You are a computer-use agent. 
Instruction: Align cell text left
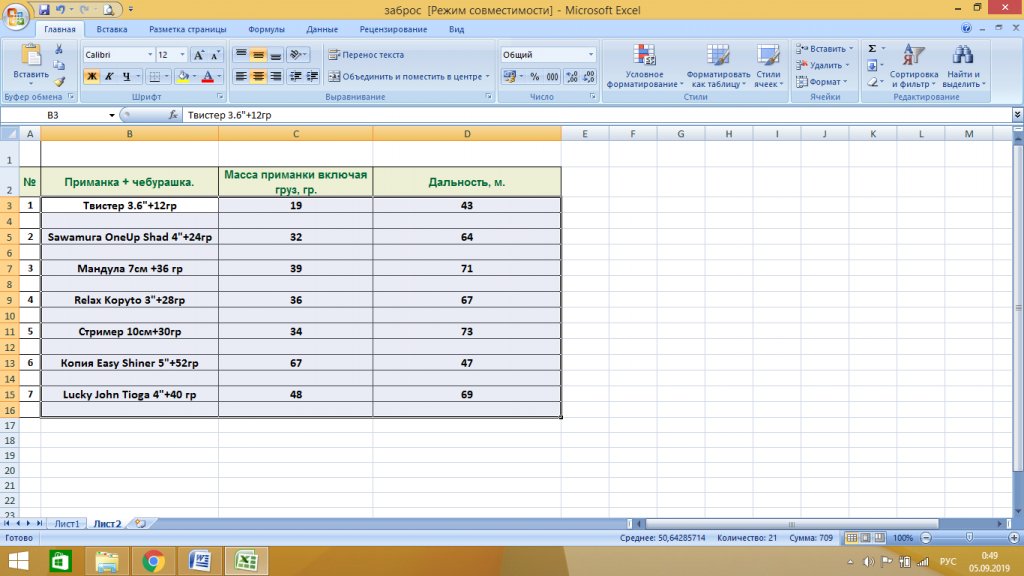tap(241, 76)
